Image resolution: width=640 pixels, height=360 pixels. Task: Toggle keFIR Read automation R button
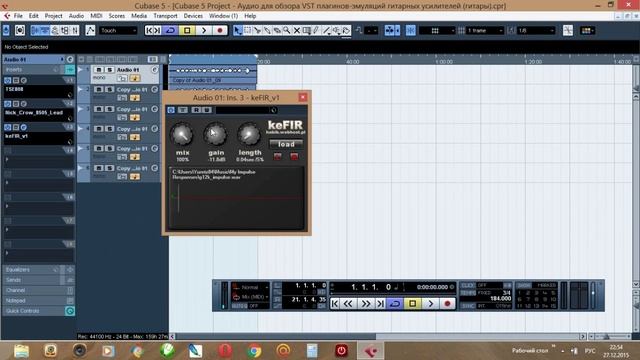pyautogui.click(x=196, y=110)
